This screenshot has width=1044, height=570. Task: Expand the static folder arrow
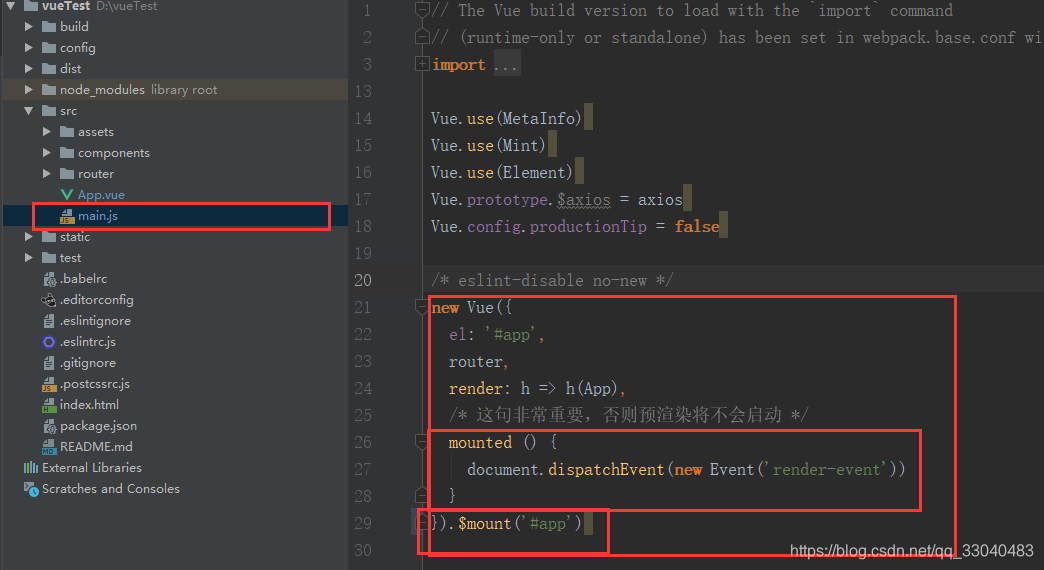coord(29,236)
